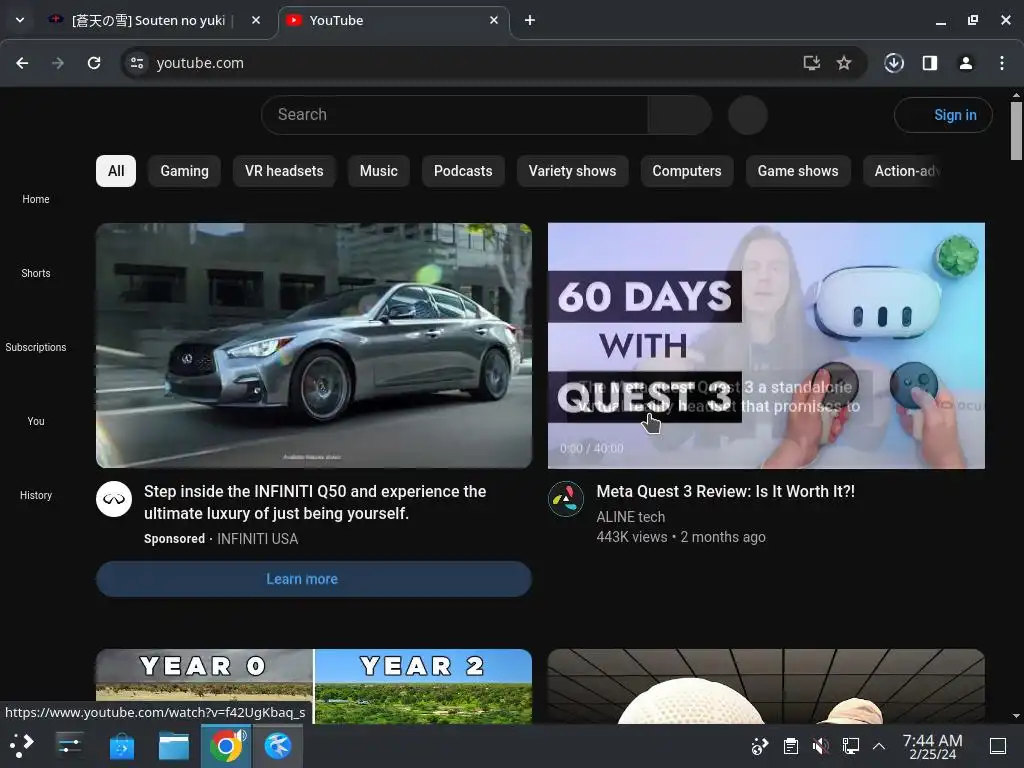Click the clock showing 7:44 AM
Screen dimensions: 1024x768
tap(933, 746)
